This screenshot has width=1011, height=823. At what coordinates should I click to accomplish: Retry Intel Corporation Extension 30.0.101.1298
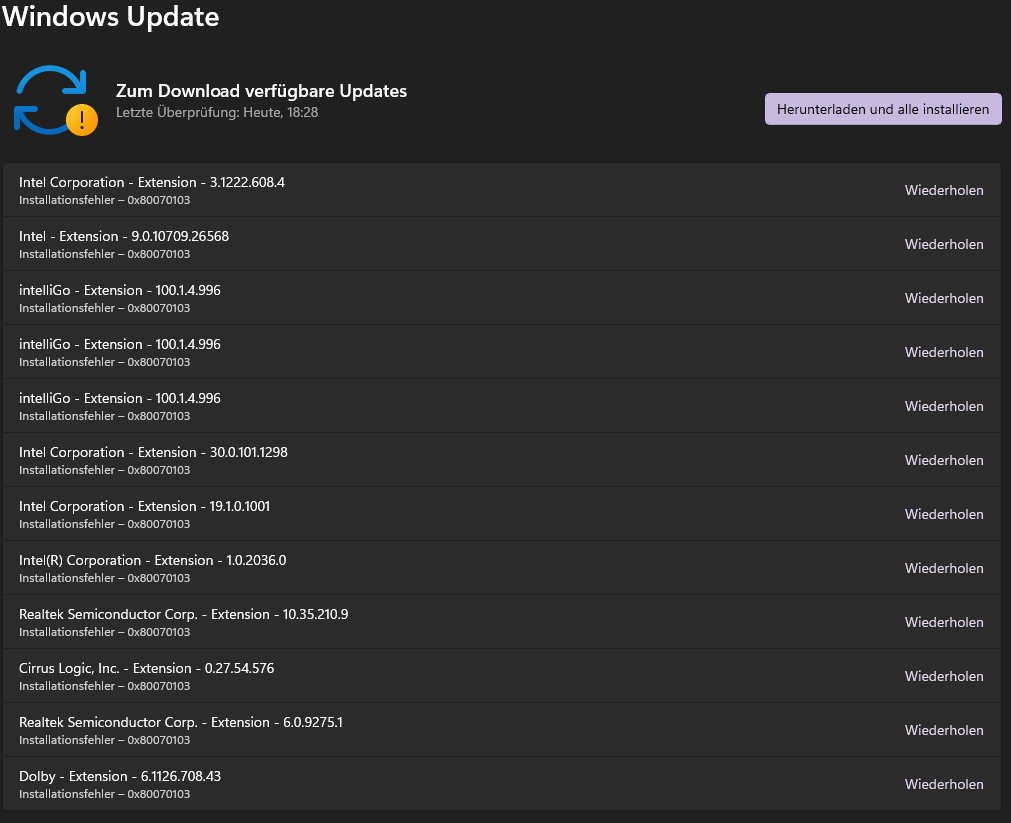tap(944, 461)
